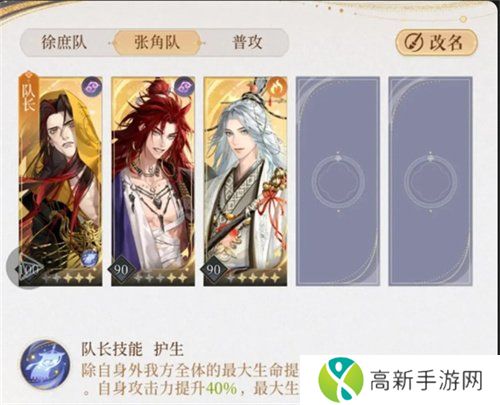Click the star rating on silver-haired character card
500x405 pixels.
pyautogui.click(x=253, y=277)
